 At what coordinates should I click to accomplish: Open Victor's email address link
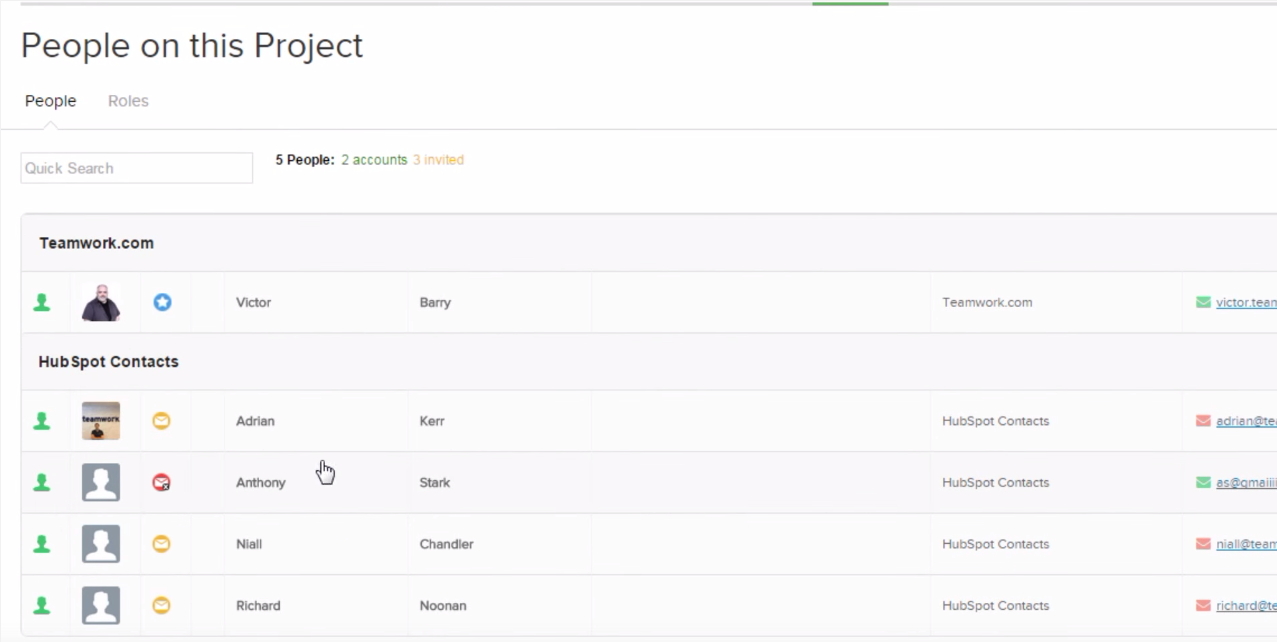1246,302
